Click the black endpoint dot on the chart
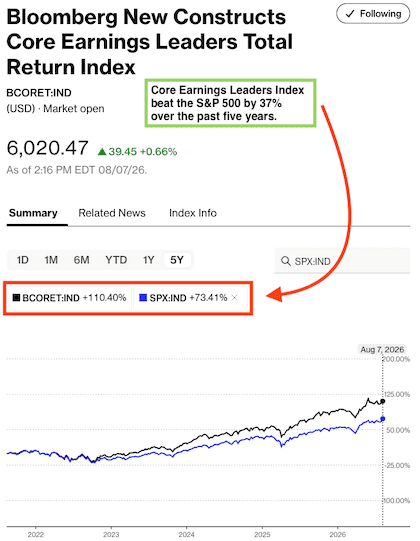This screenshot has height=541, width=420. (382, 401)
